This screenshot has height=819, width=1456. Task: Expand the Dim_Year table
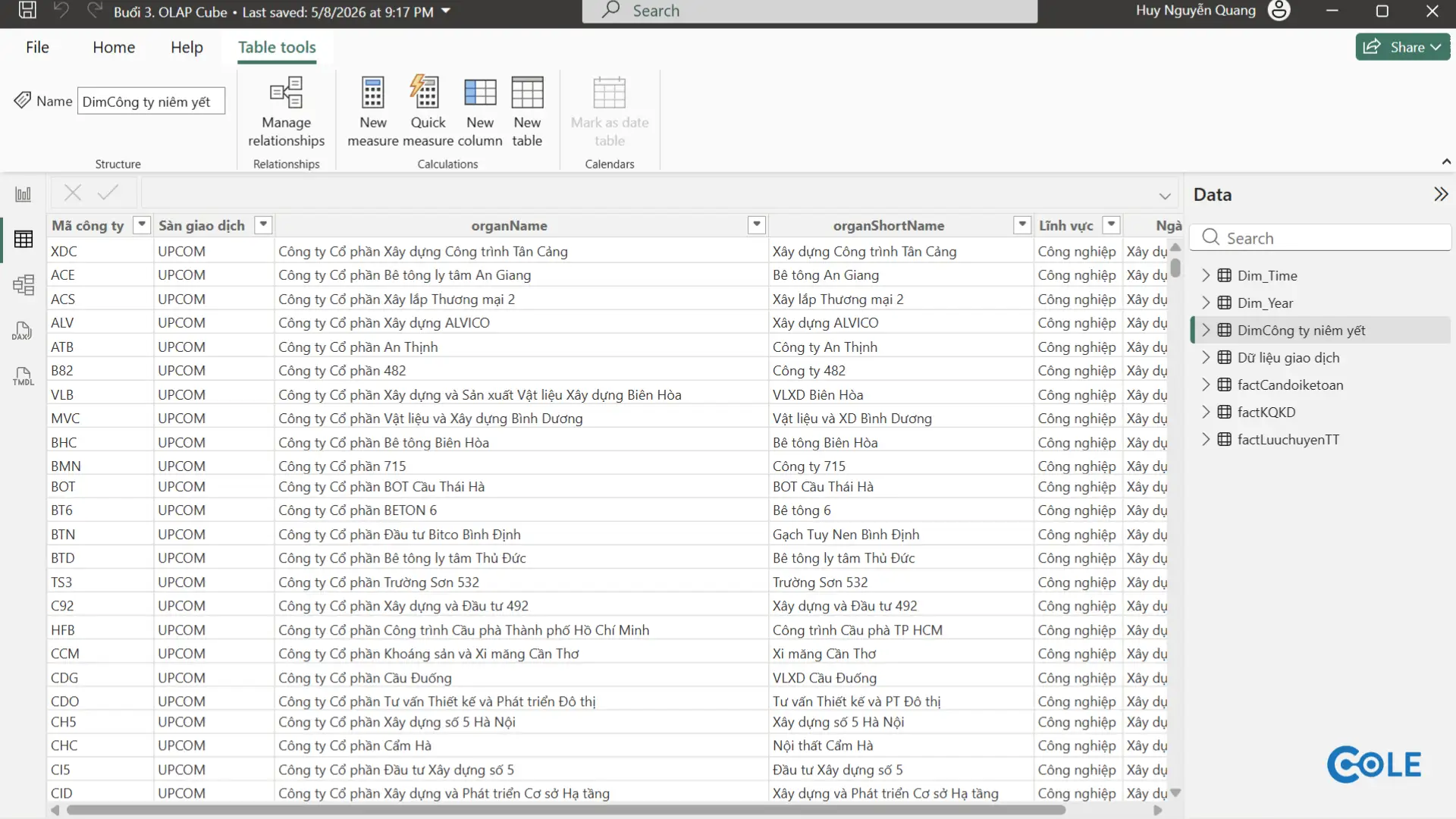[1206, 303]
